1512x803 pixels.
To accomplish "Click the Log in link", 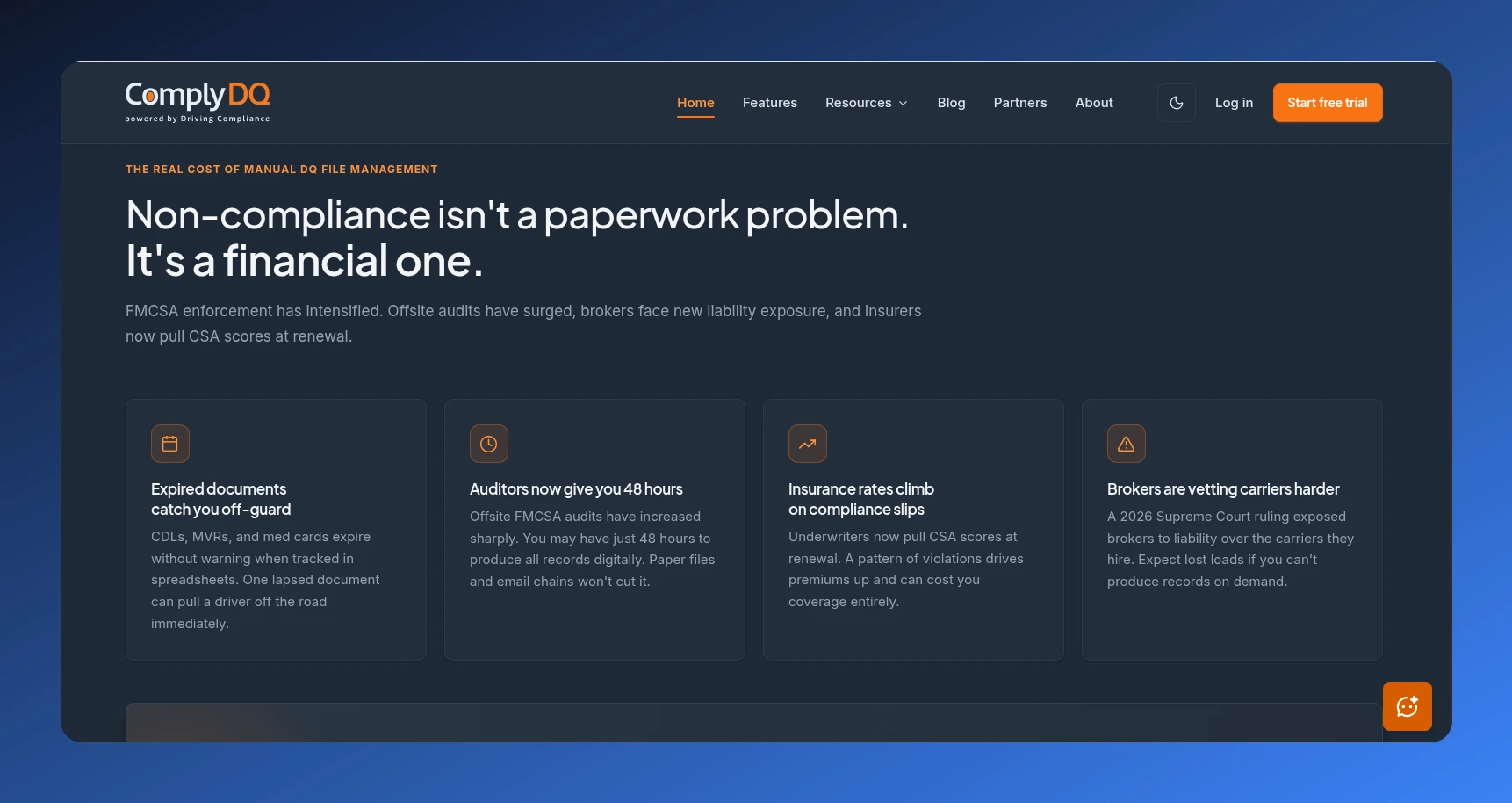I will click(x=1234, y=103).
